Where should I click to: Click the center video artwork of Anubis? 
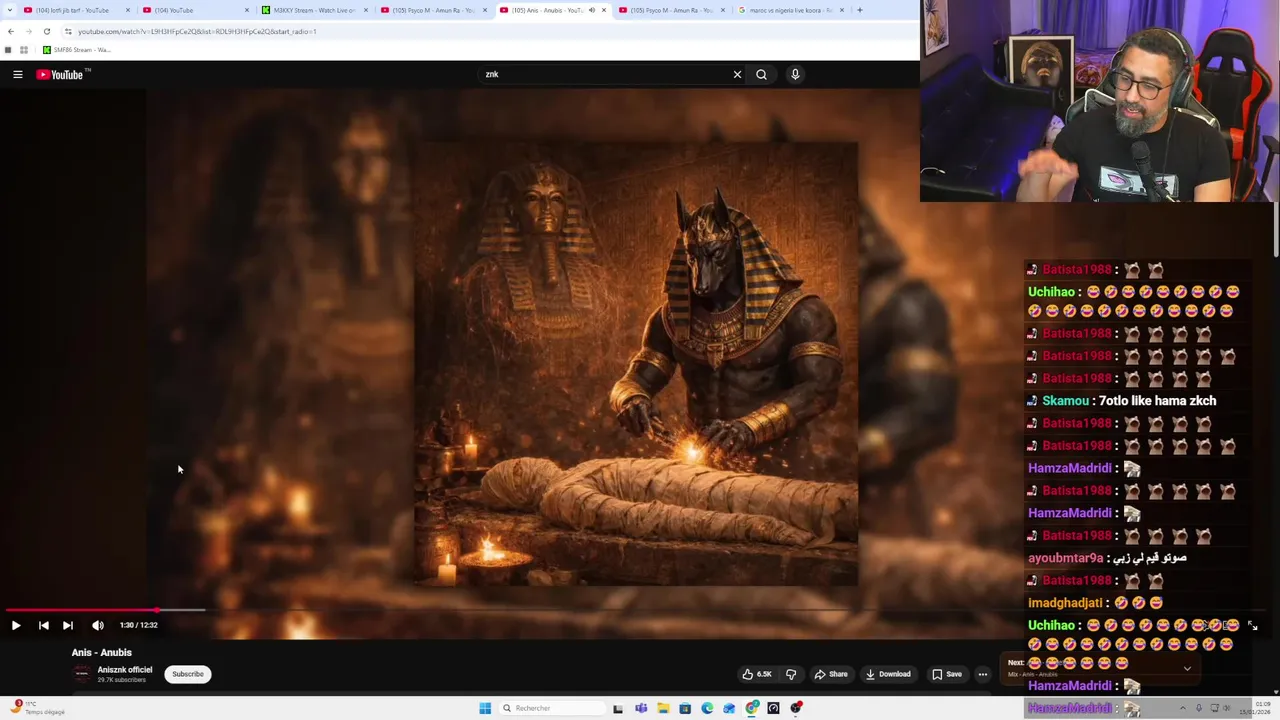[636, 363]
